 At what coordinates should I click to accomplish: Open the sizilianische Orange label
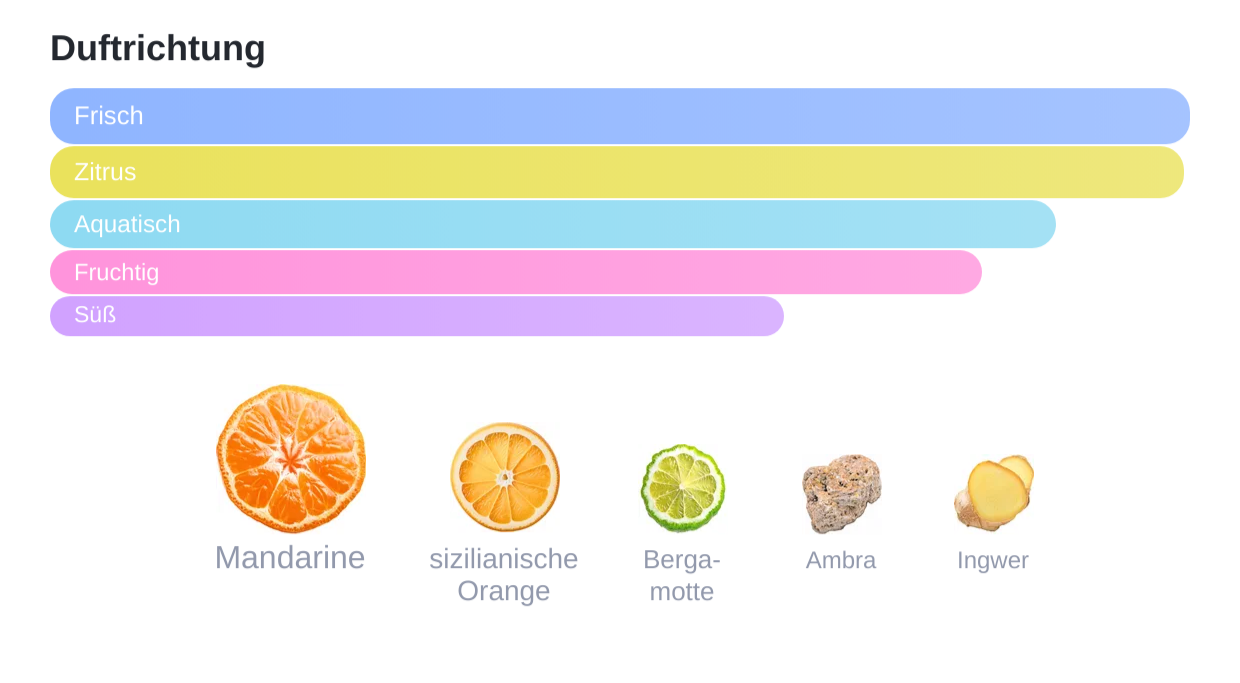pos(504,574)
